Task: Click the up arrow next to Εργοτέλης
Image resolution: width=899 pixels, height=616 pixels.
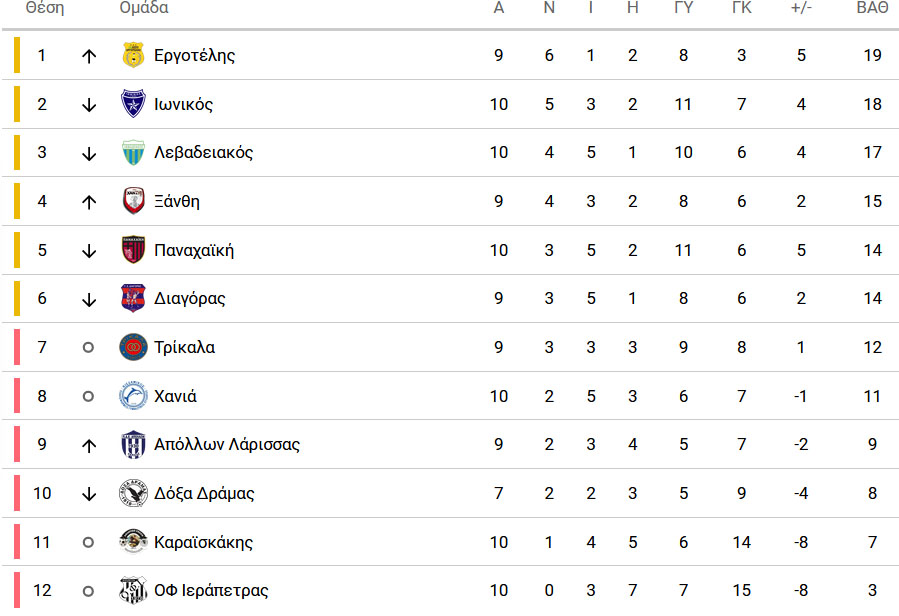Action: [x=88, y=56]
